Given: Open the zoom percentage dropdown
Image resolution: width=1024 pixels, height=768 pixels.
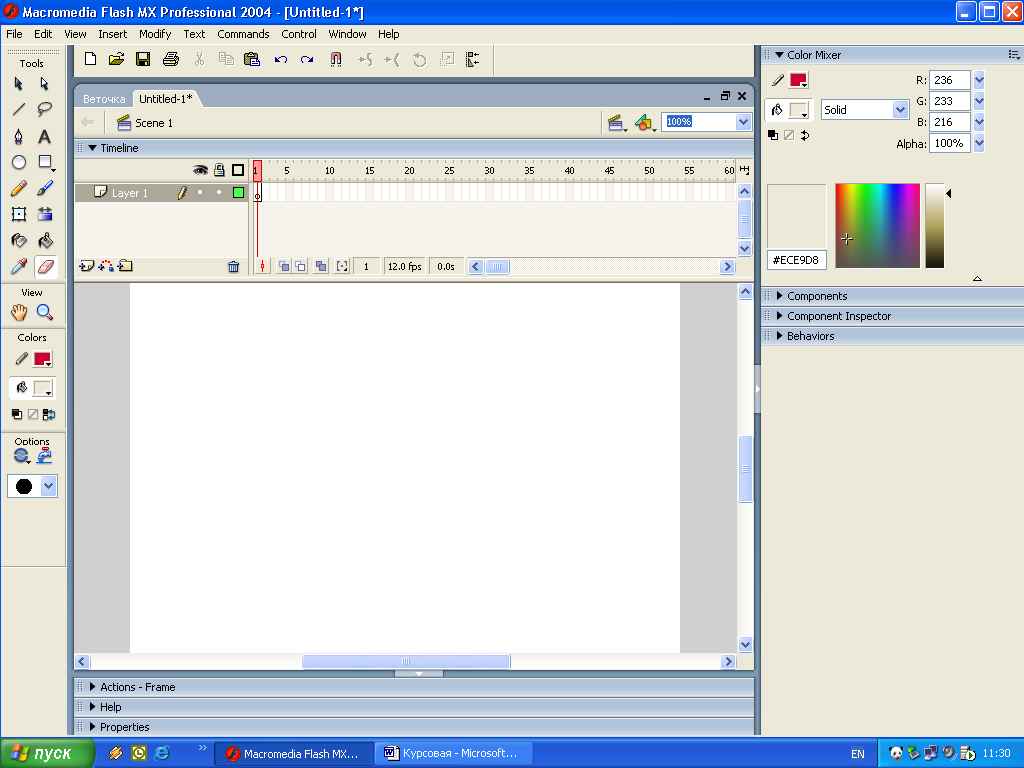Looking at the screenshot, I should click(743, 121).
